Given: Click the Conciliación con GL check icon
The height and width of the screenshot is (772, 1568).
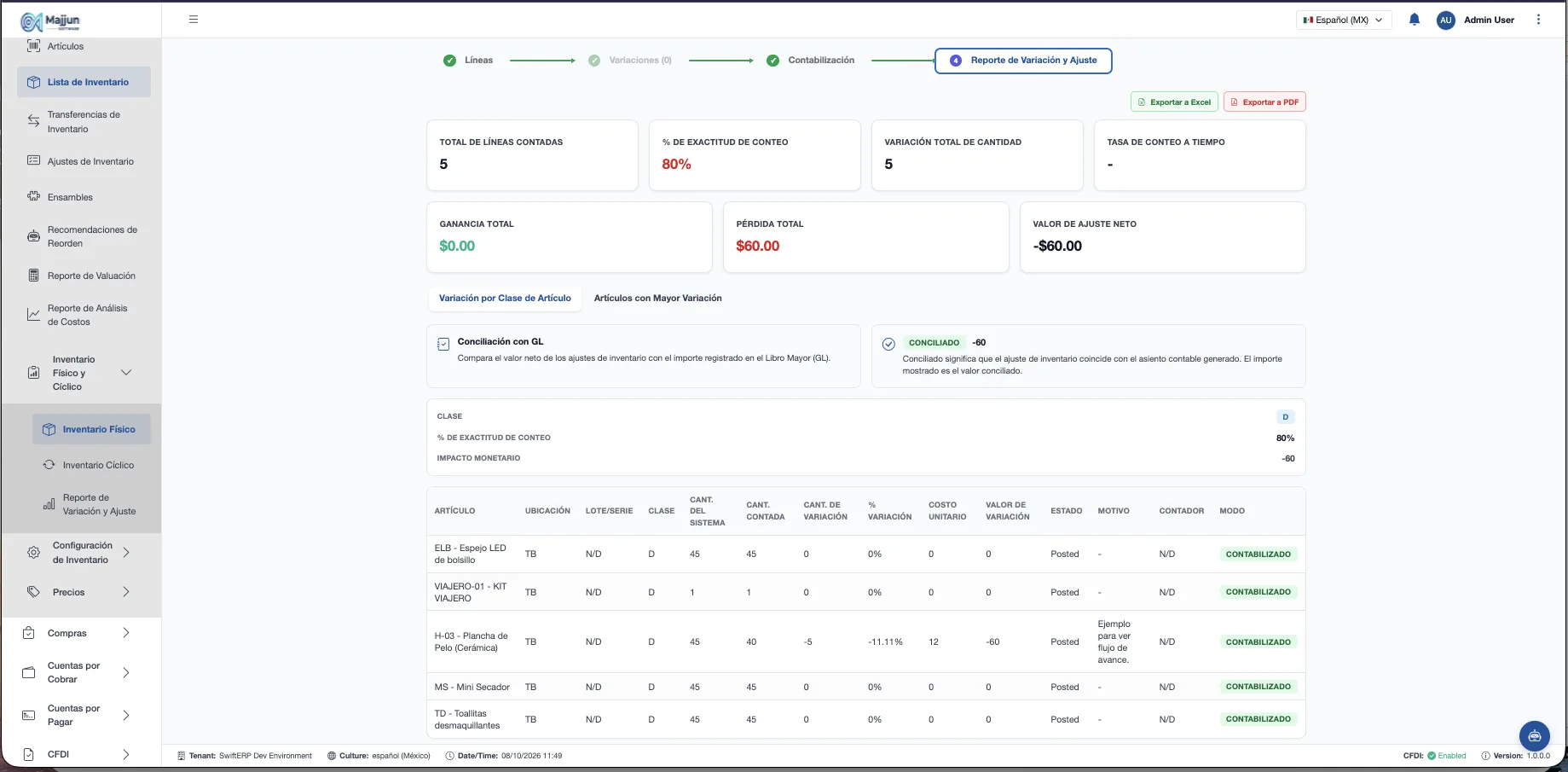Looking at the screenshot, I should [443, 344].
